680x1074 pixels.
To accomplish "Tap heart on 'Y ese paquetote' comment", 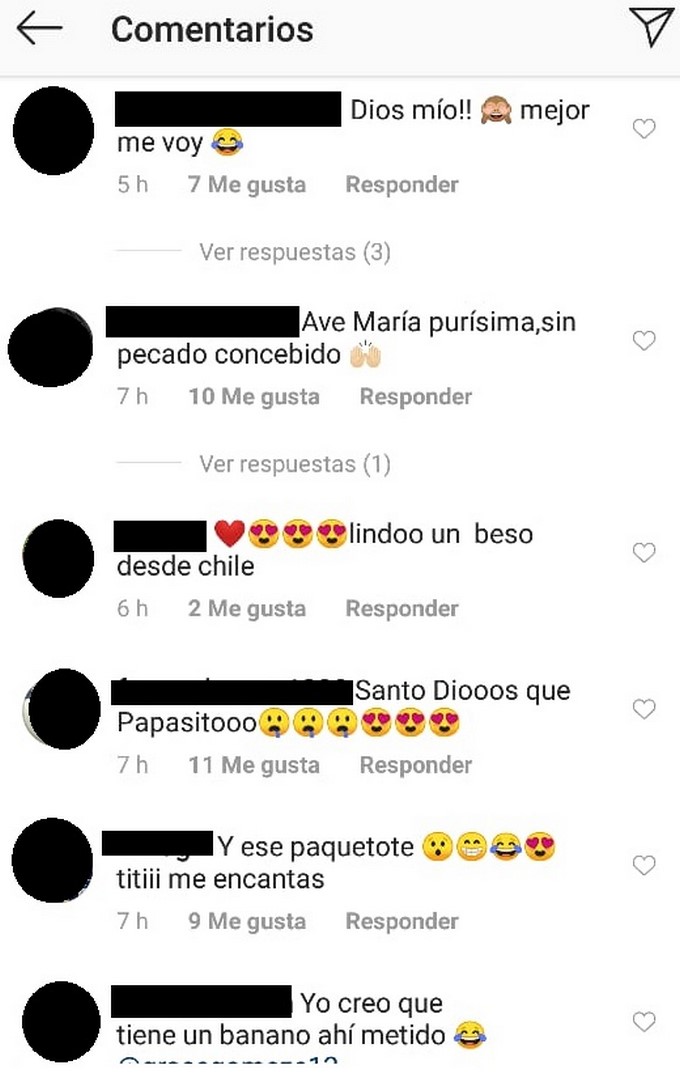I will (x=644, y=865).
